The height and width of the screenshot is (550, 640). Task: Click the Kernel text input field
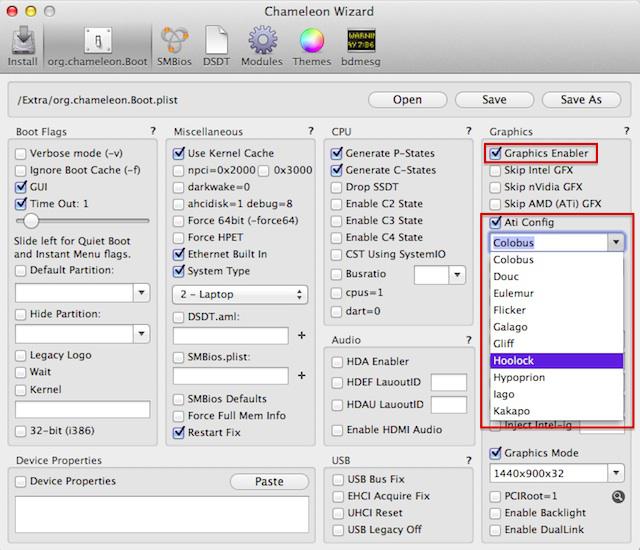click(83, 409)
